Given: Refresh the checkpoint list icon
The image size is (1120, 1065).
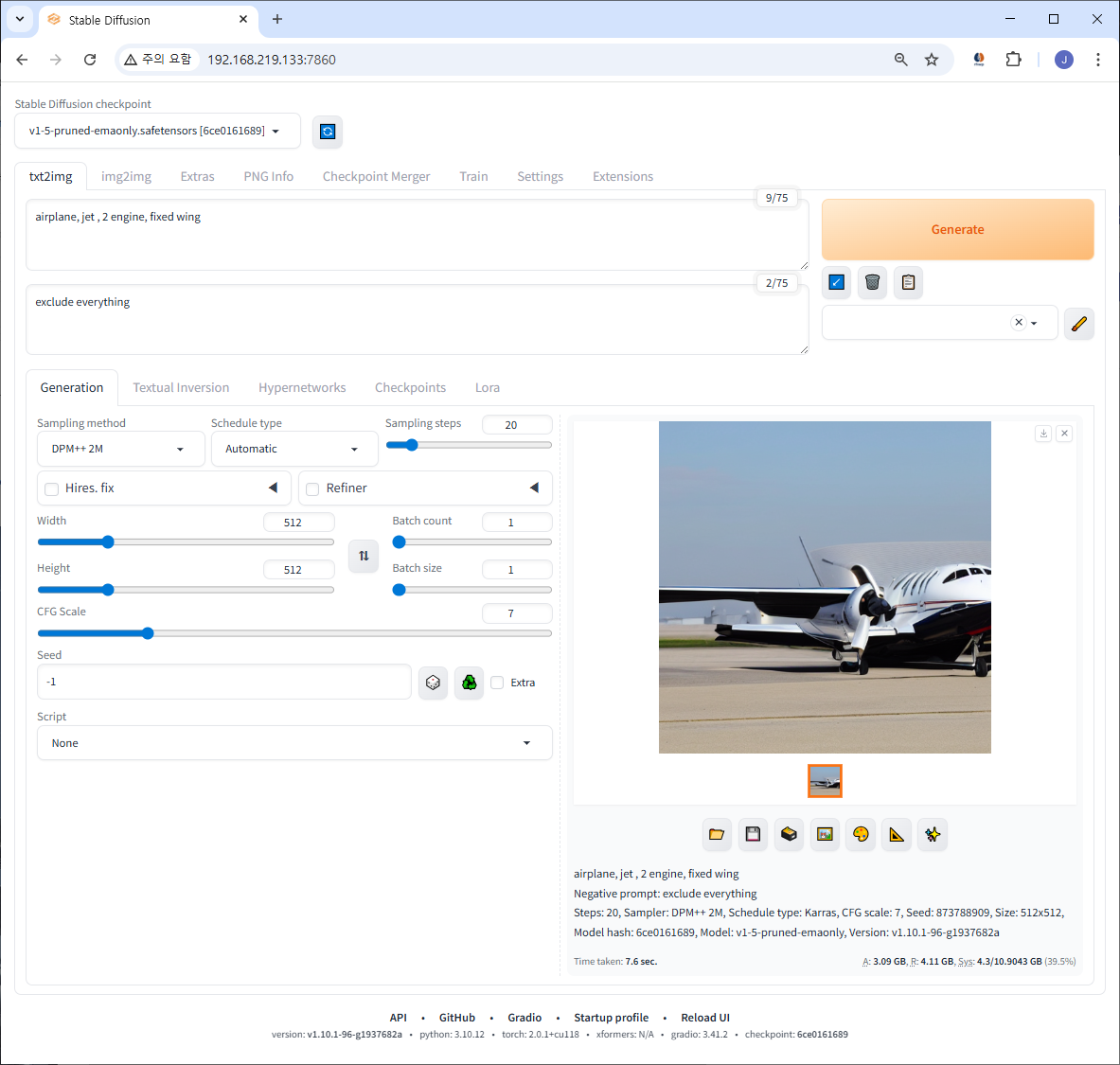Looking at the screenshot, I should click(328, 132).
